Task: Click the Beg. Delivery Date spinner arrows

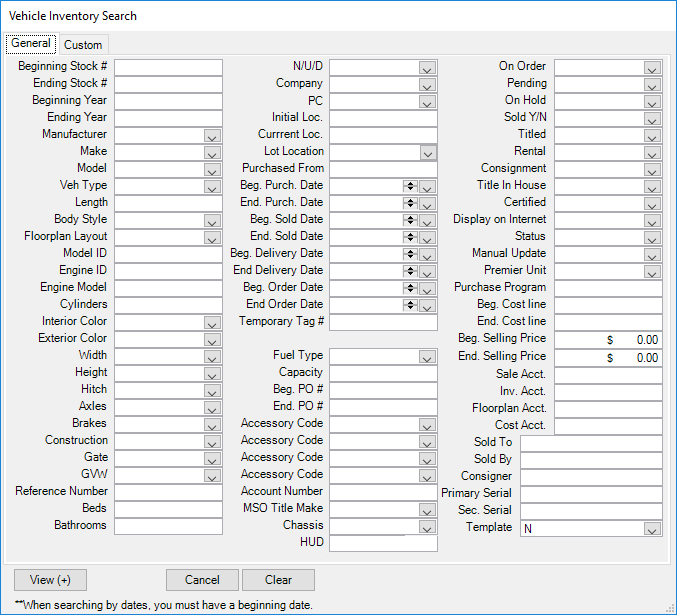Action: pyautogui.click(x=410, y=254)
